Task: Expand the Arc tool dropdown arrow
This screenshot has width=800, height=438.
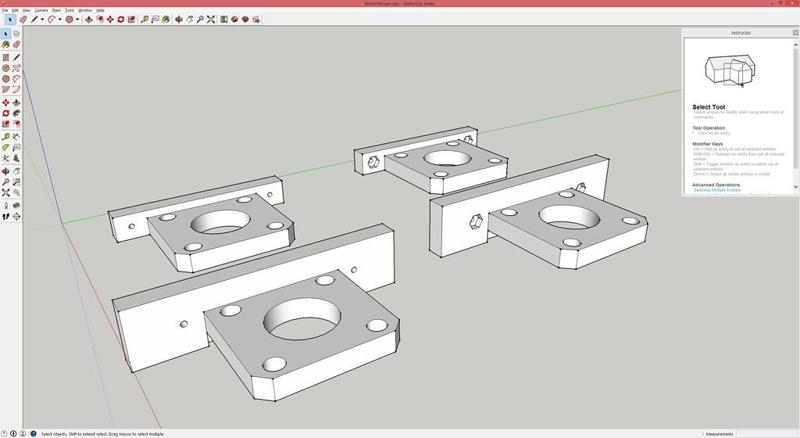Action: tap(60, 19)
